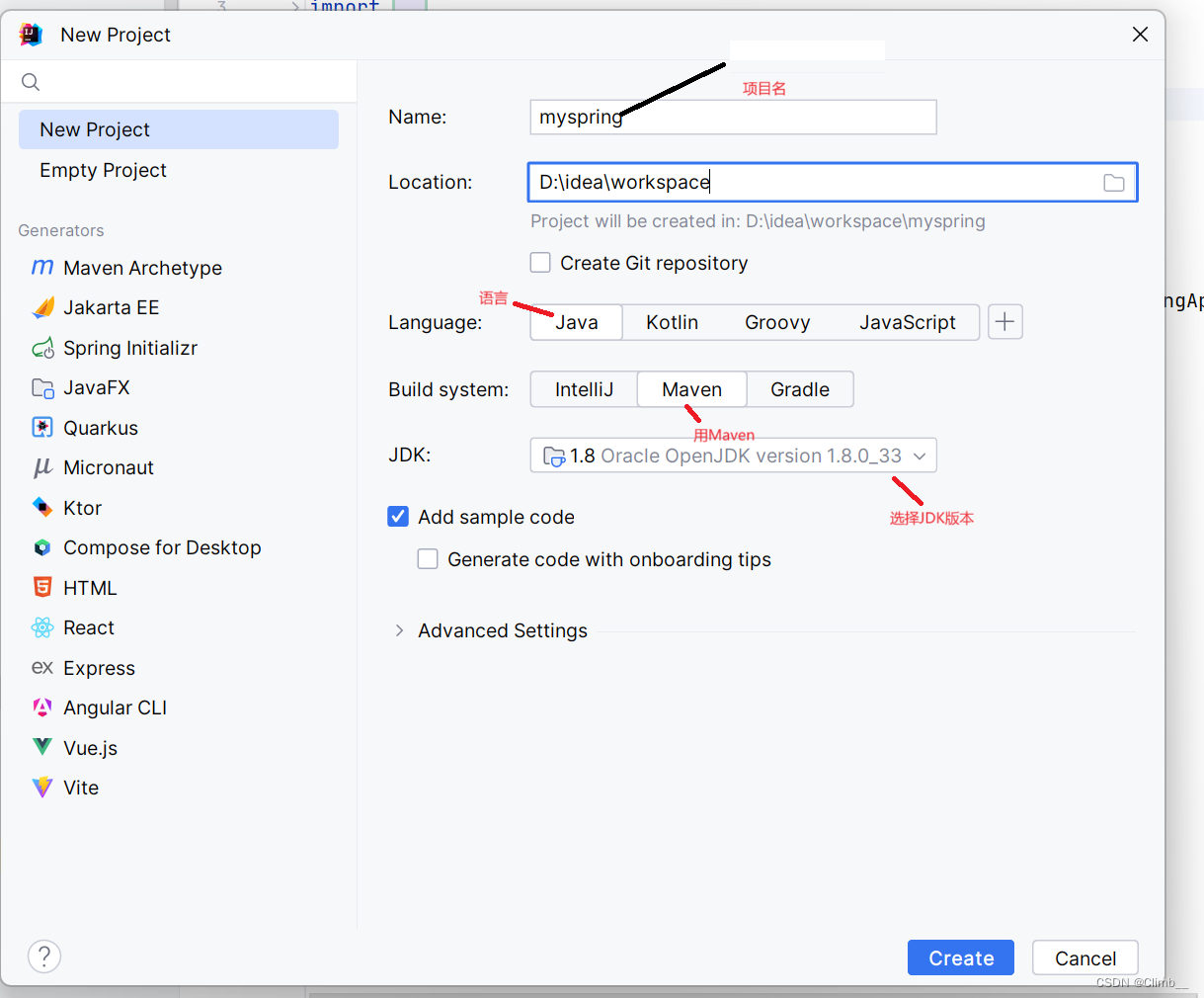The image size is (1204, 998).
Task: Click the Compose for Desktop icon
Action: tap(42, 547)
